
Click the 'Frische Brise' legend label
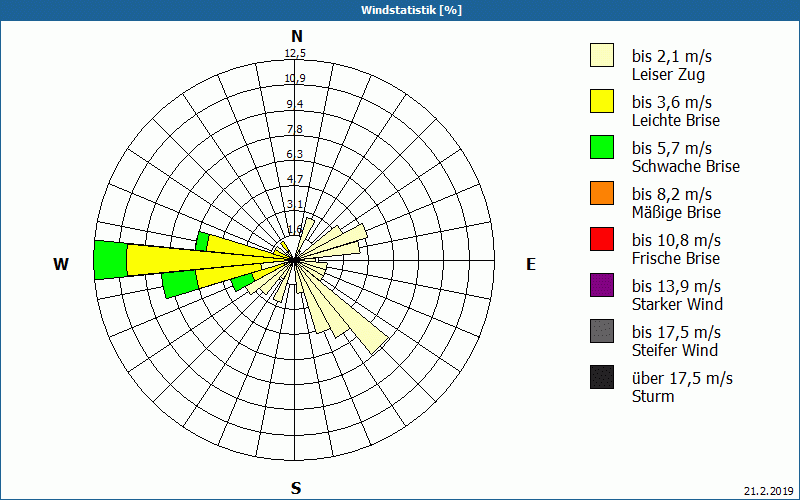pos(676,258)
